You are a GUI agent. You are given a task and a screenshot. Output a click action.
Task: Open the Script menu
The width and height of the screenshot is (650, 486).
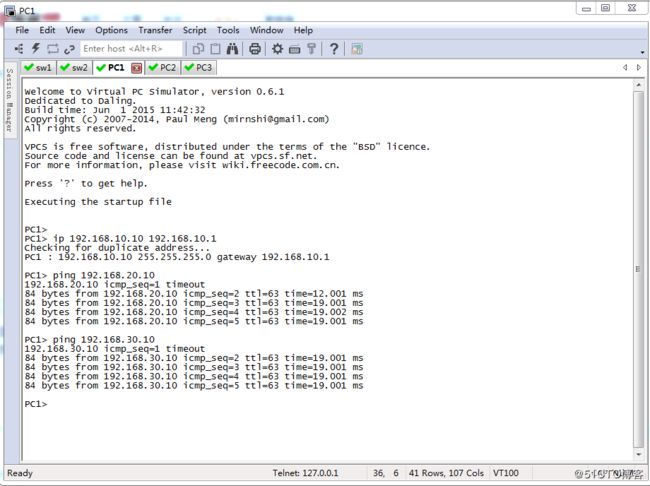point(194,30)
